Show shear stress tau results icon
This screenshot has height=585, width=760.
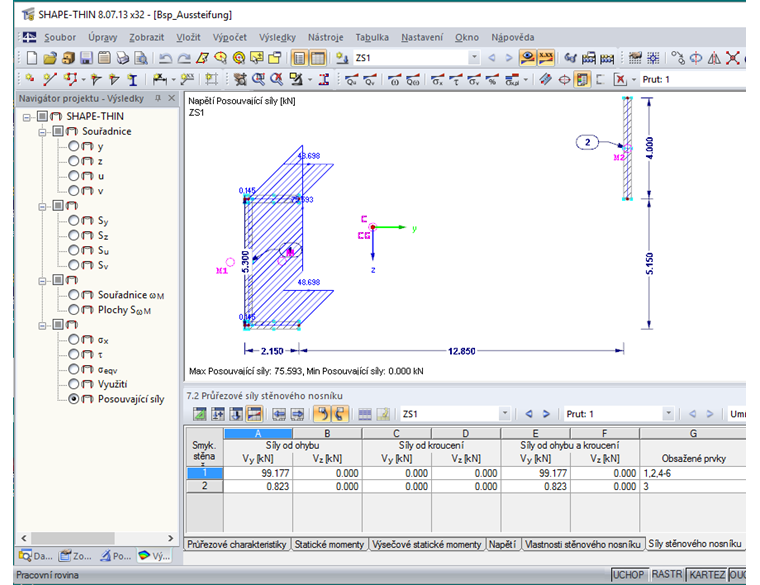pos(456,79)
